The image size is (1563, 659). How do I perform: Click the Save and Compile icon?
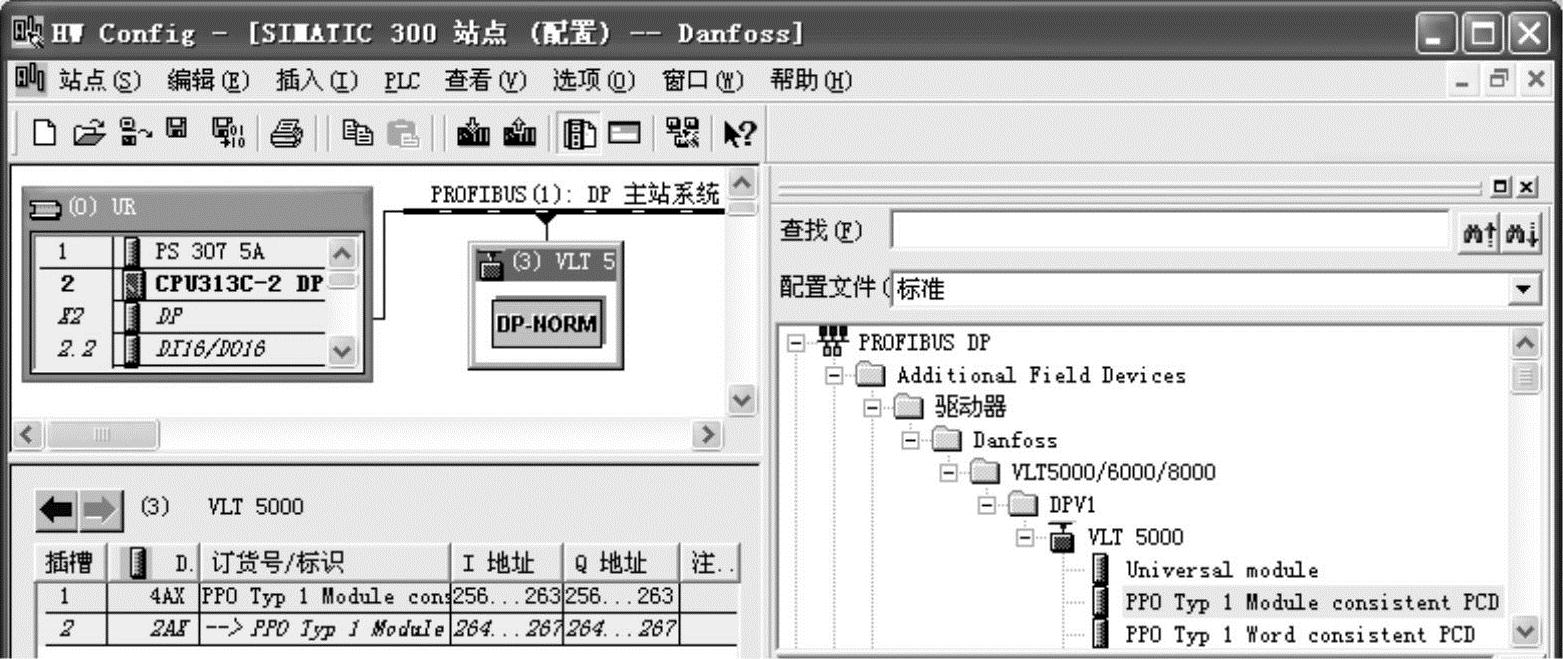coord(229,133)
